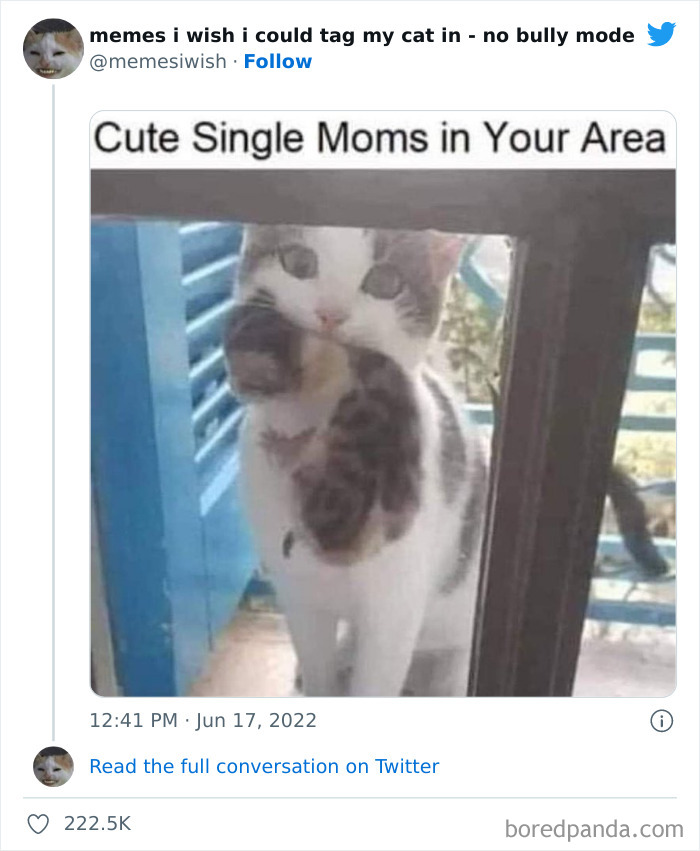Select the tweet text area

tap(360, 34)
